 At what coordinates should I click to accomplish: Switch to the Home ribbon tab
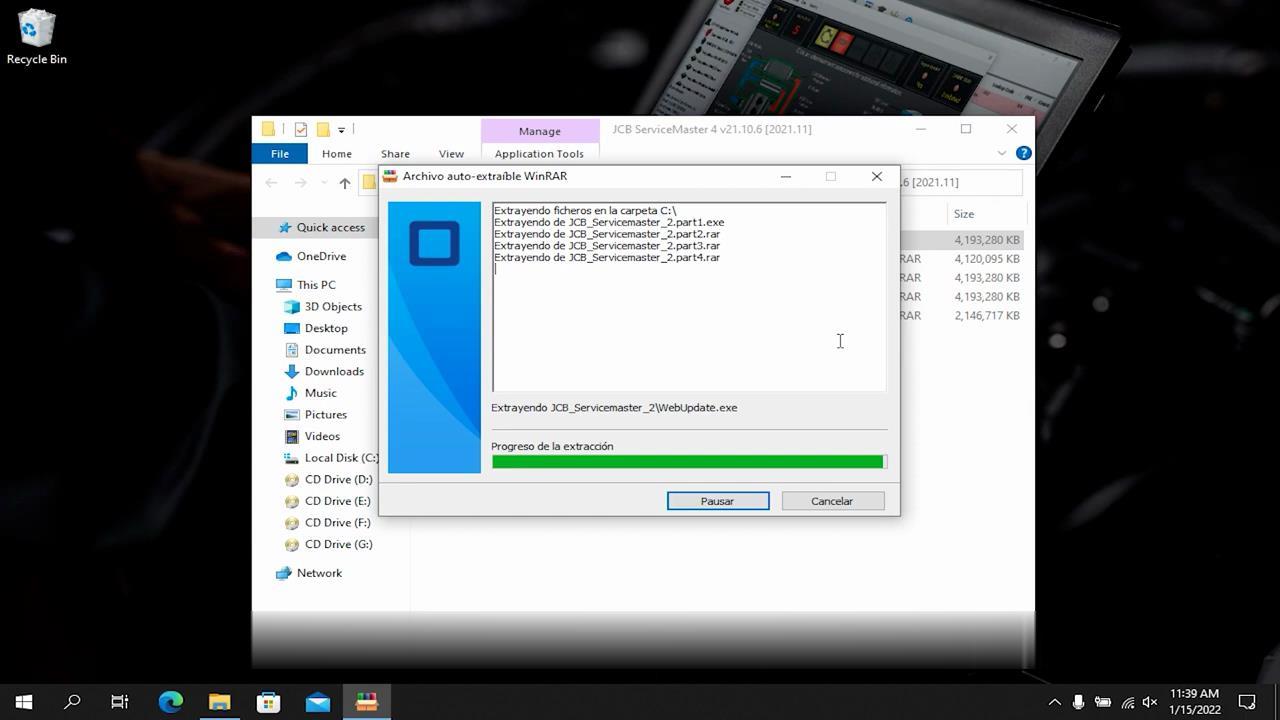click(x=336, y=154)
